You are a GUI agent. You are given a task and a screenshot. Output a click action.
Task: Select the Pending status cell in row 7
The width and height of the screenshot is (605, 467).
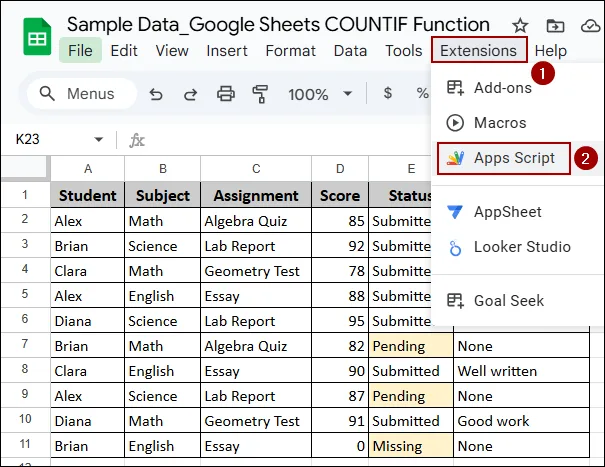(x=411, y=346)
